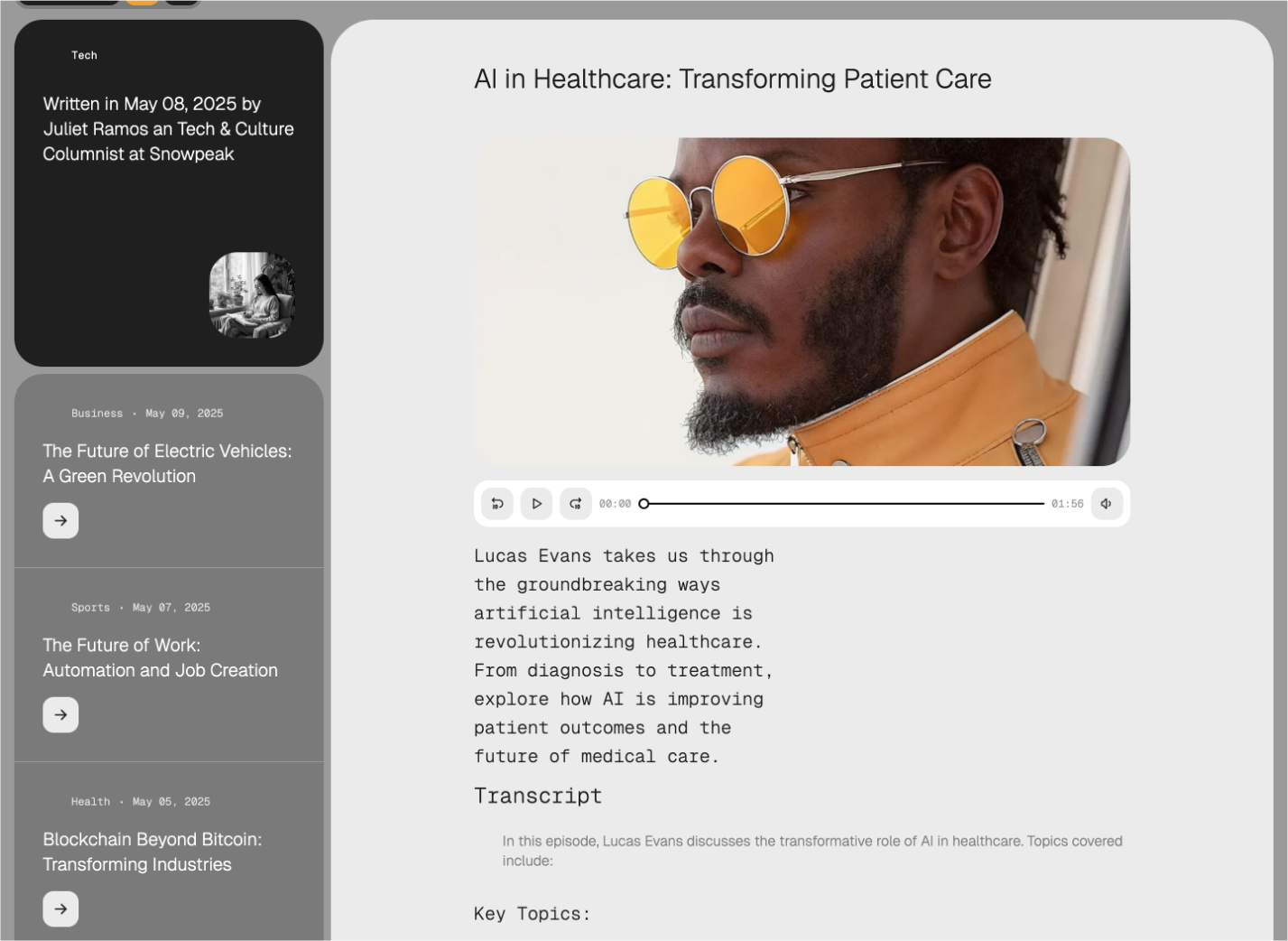Click the Health category tag
The height and width of the screenshot is (941, 1288).
(90, 802)
